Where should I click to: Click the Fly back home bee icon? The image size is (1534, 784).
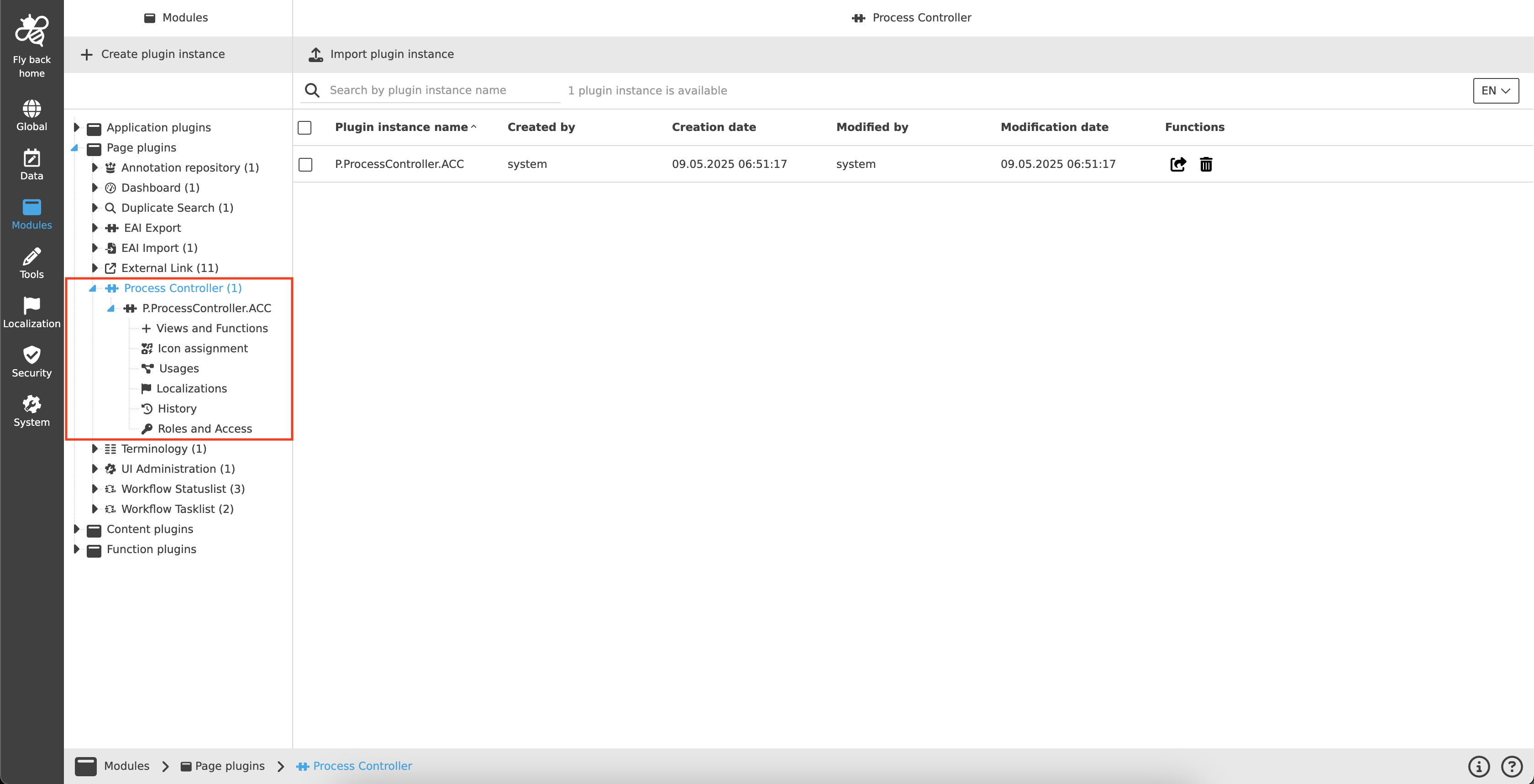32,31
